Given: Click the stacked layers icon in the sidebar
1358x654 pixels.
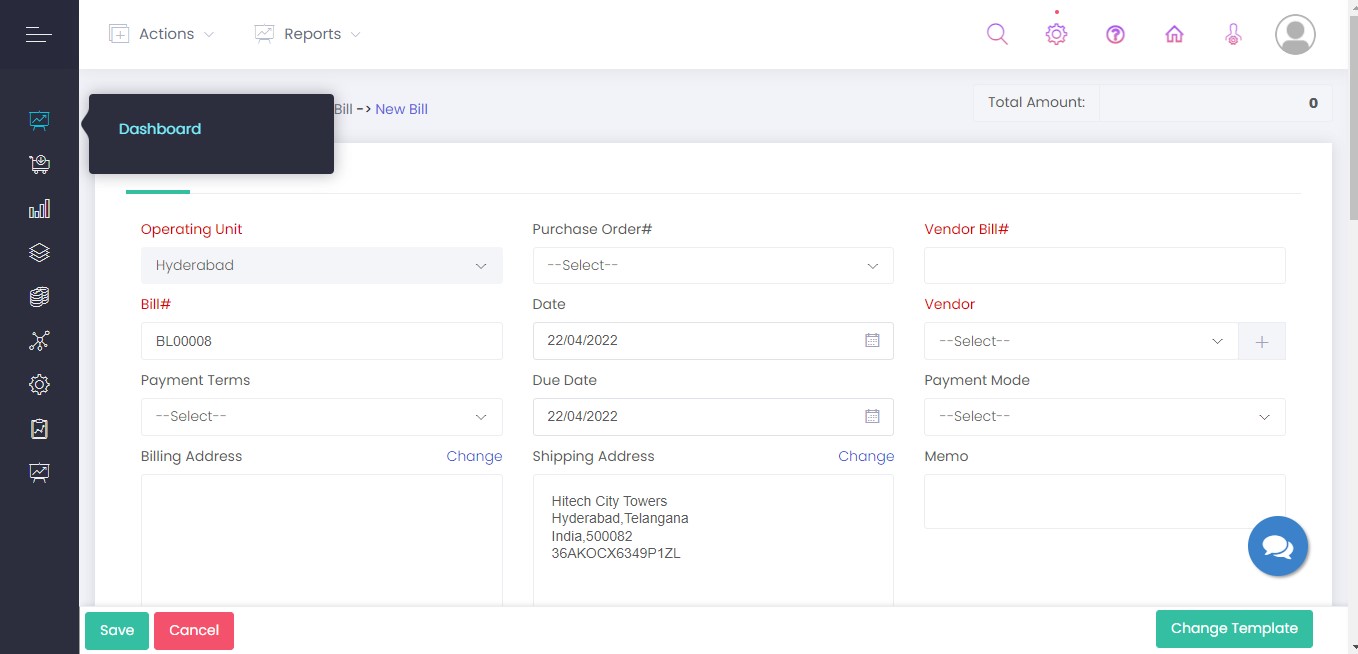Looking at the screenshot, I should pyautogui.click(x=39, y=252).
